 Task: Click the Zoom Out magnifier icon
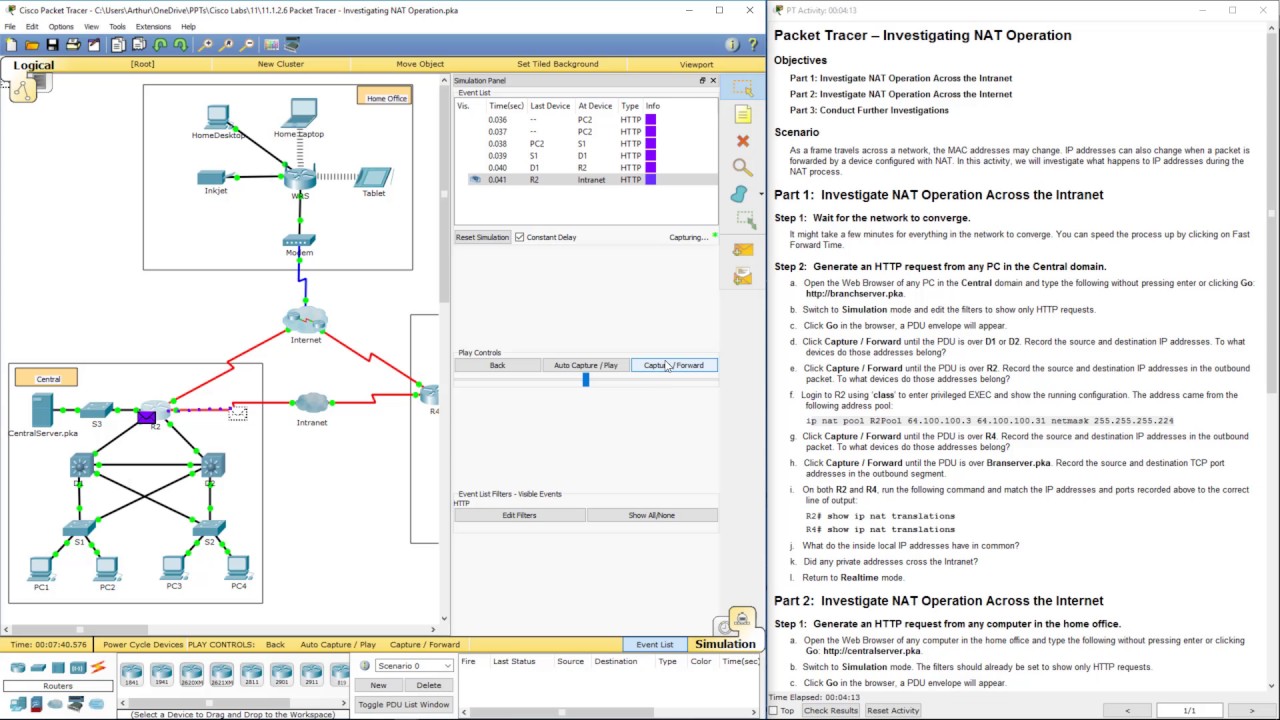pyautogui.click(x=247, y=45)
